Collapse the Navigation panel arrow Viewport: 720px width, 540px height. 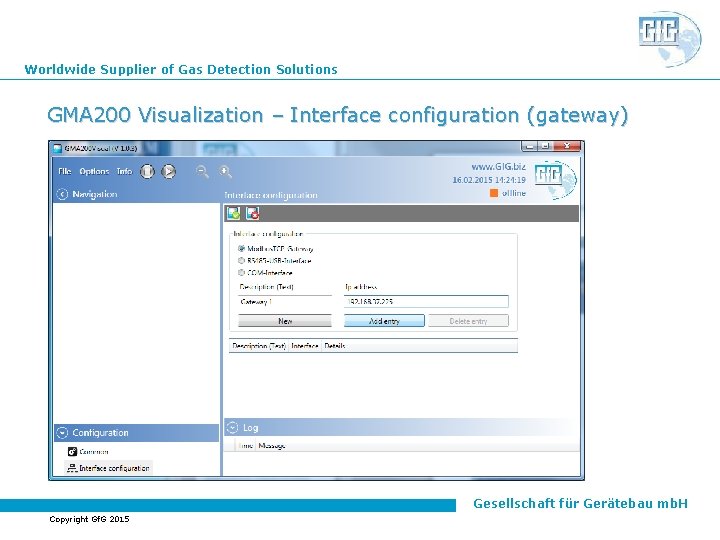pyautogui.click(x=62, y=194)
